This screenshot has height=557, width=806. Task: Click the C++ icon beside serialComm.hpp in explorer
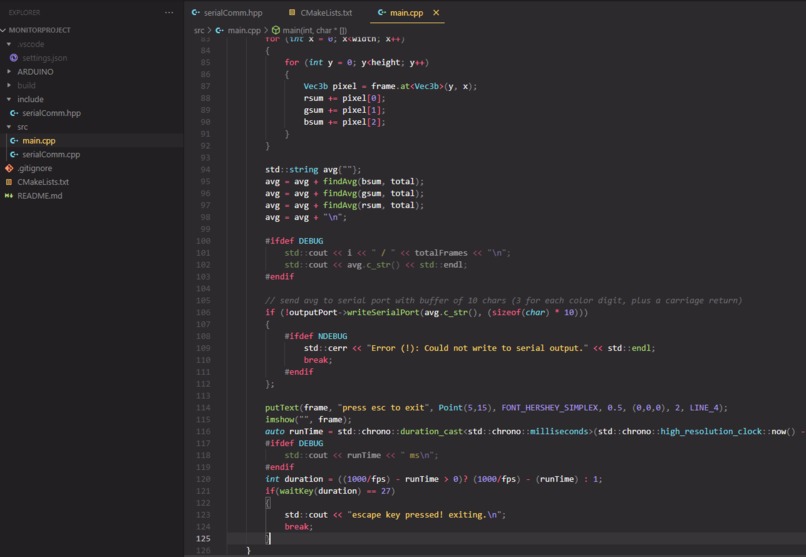point(14,113)
